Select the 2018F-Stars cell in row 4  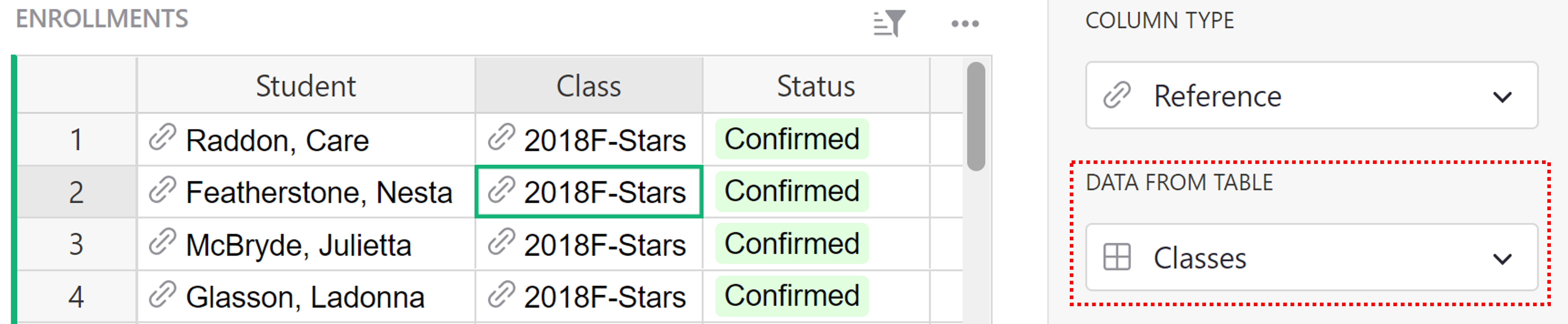click(x=604, y=297)
